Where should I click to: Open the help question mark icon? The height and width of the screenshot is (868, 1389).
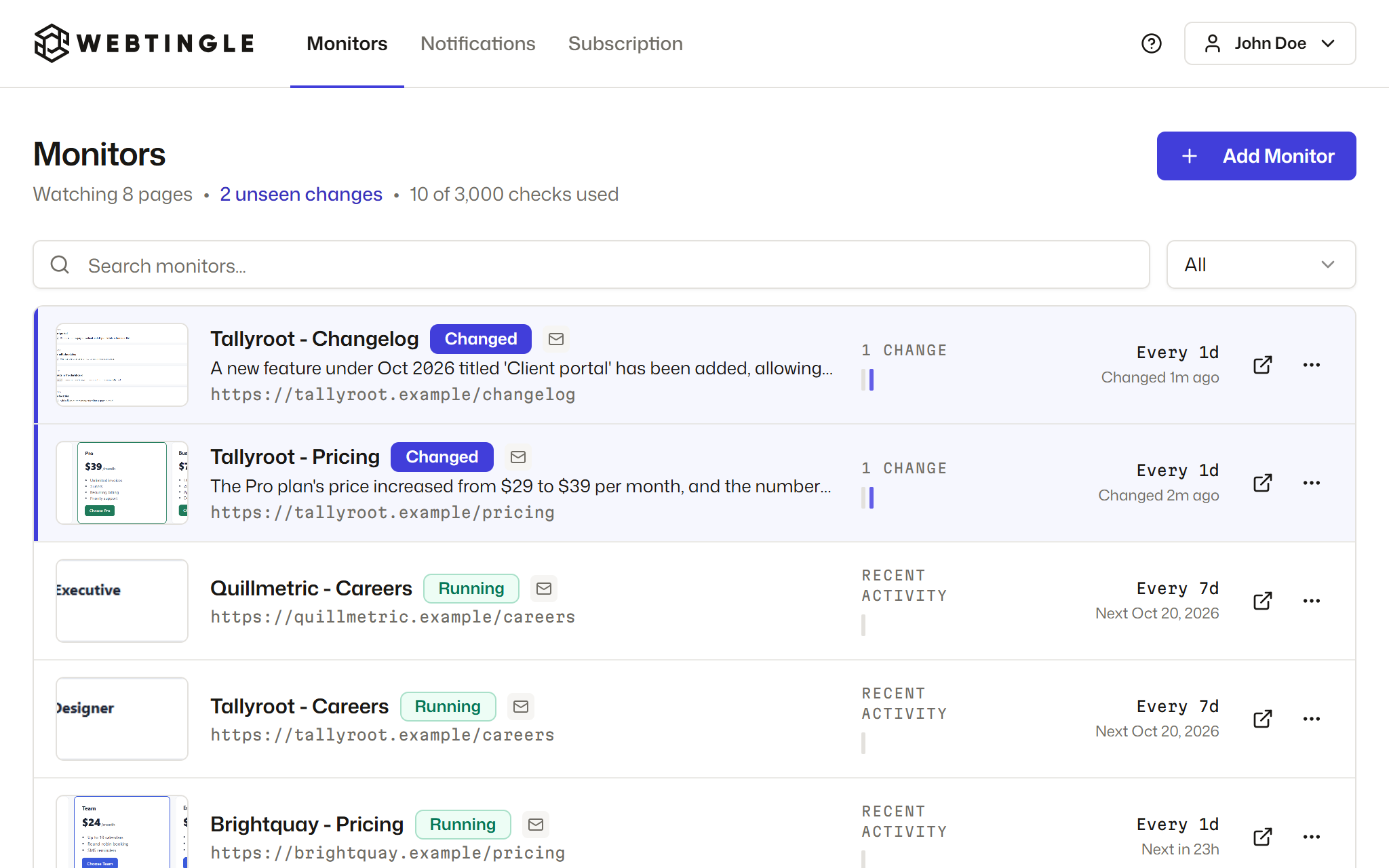tap(1151, 43)
